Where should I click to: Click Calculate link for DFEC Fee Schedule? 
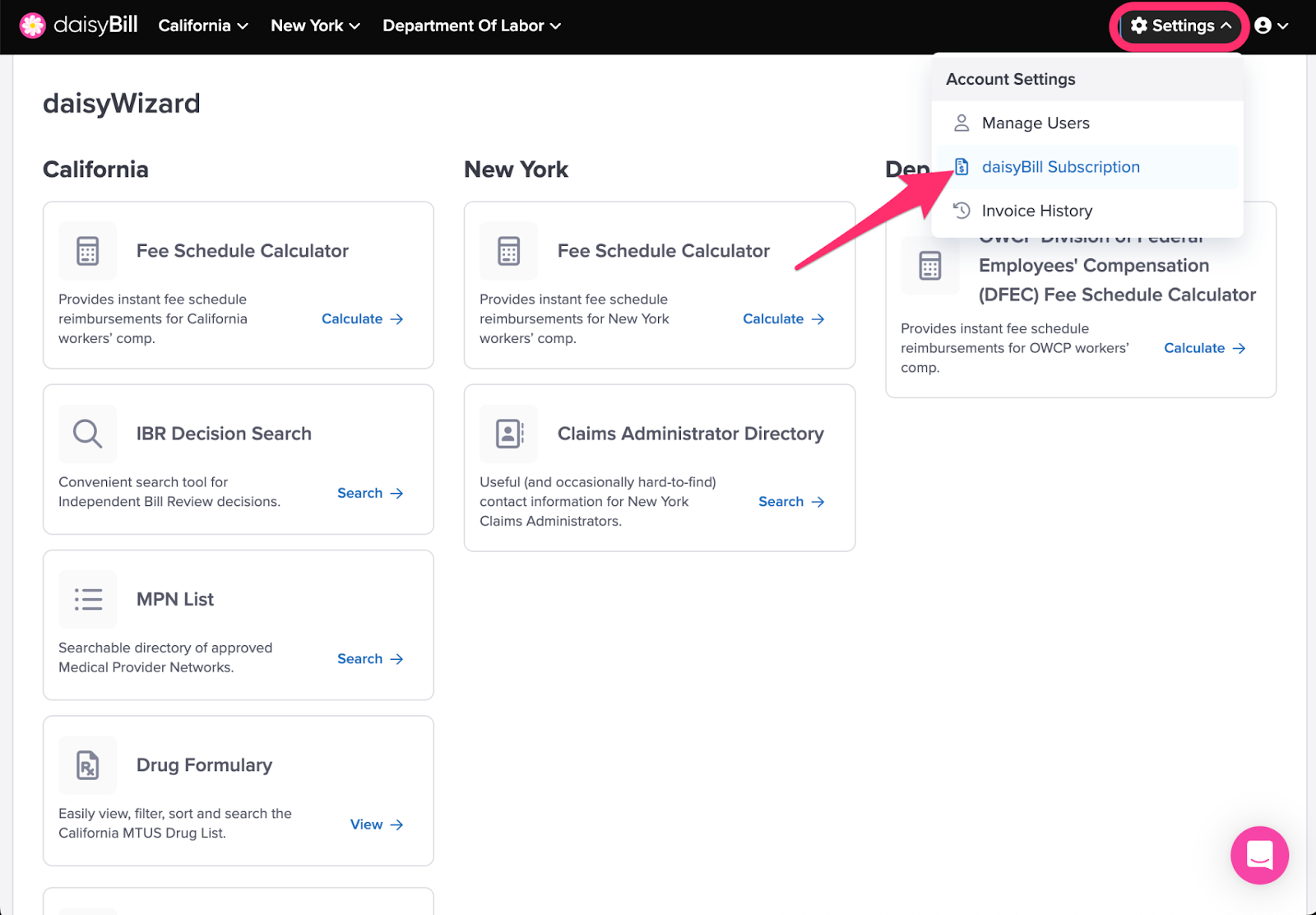[x=1194, y=349]
